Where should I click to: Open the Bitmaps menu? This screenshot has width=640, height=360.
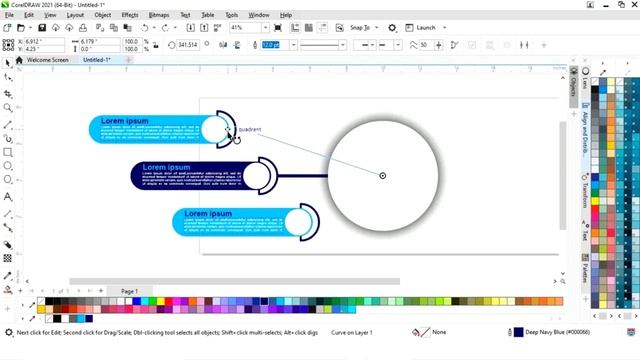pyautogui.click(x=159, y=15)
